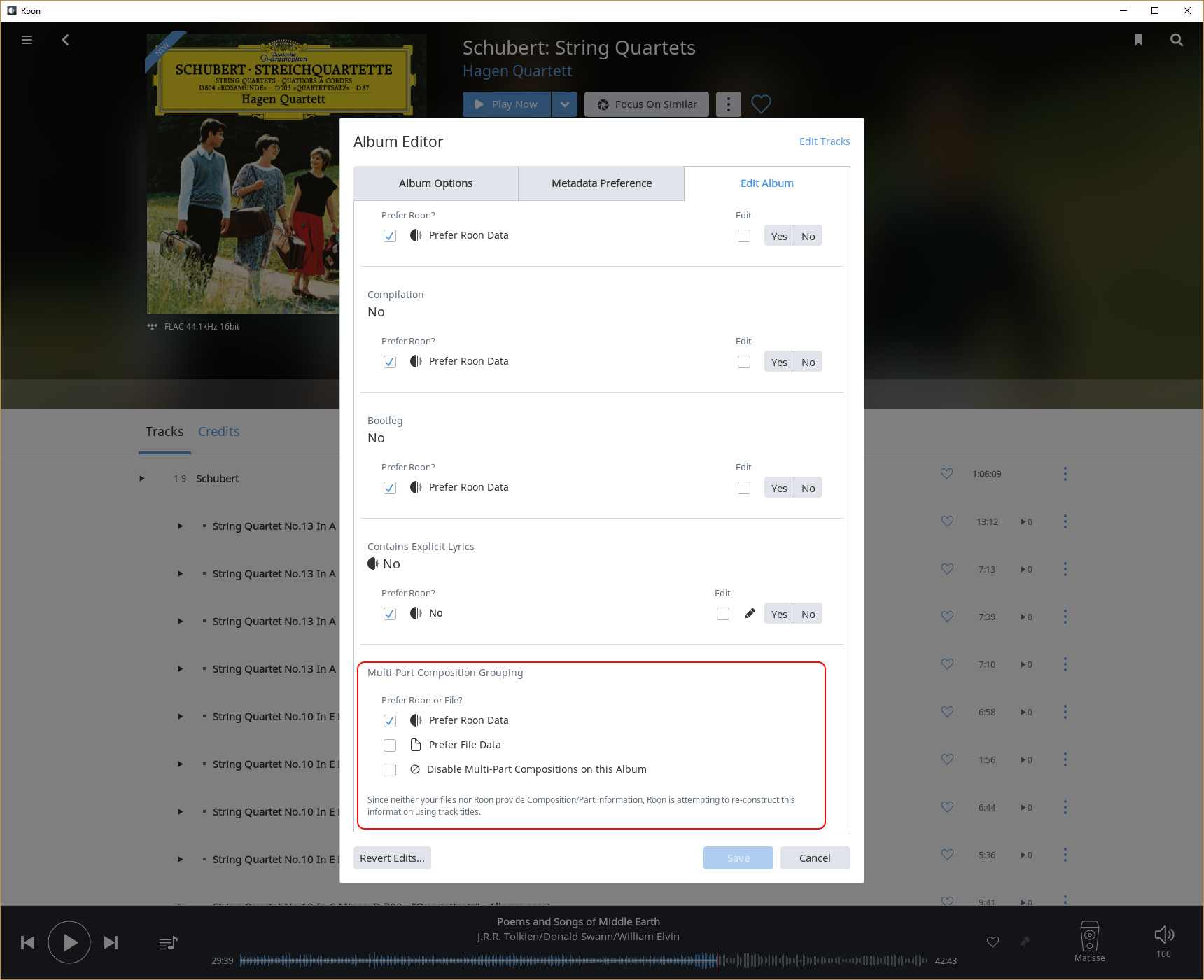Click pencil edit icon for Explicit Lyrics
Viewport: 1204px width, 980px height.
(x=750, y=614)
